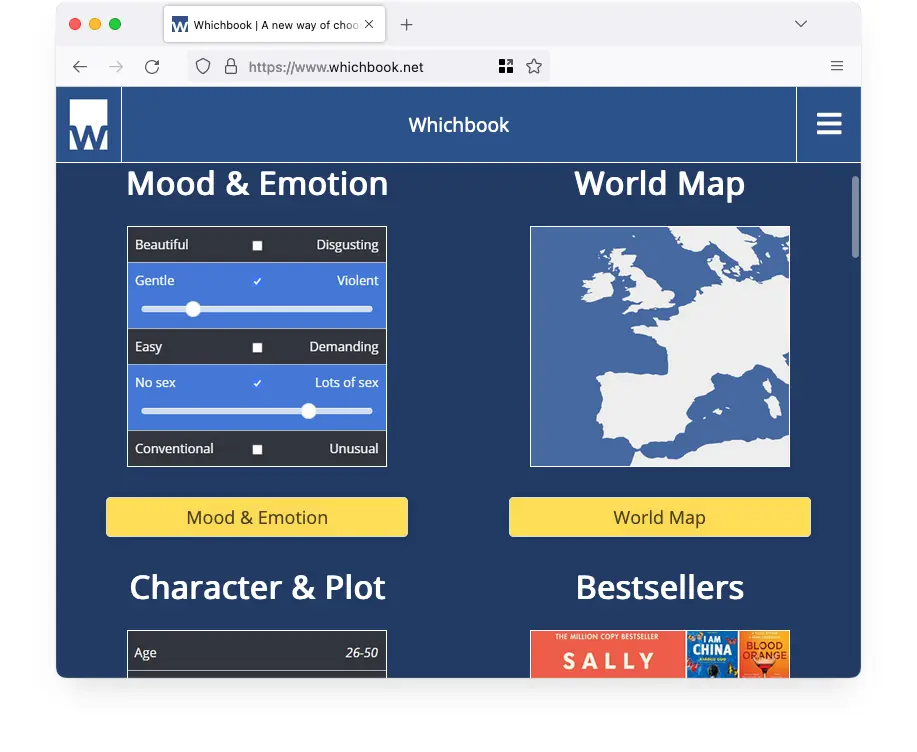
Task: Open the Firefox application menu
Action: (837, 66)
